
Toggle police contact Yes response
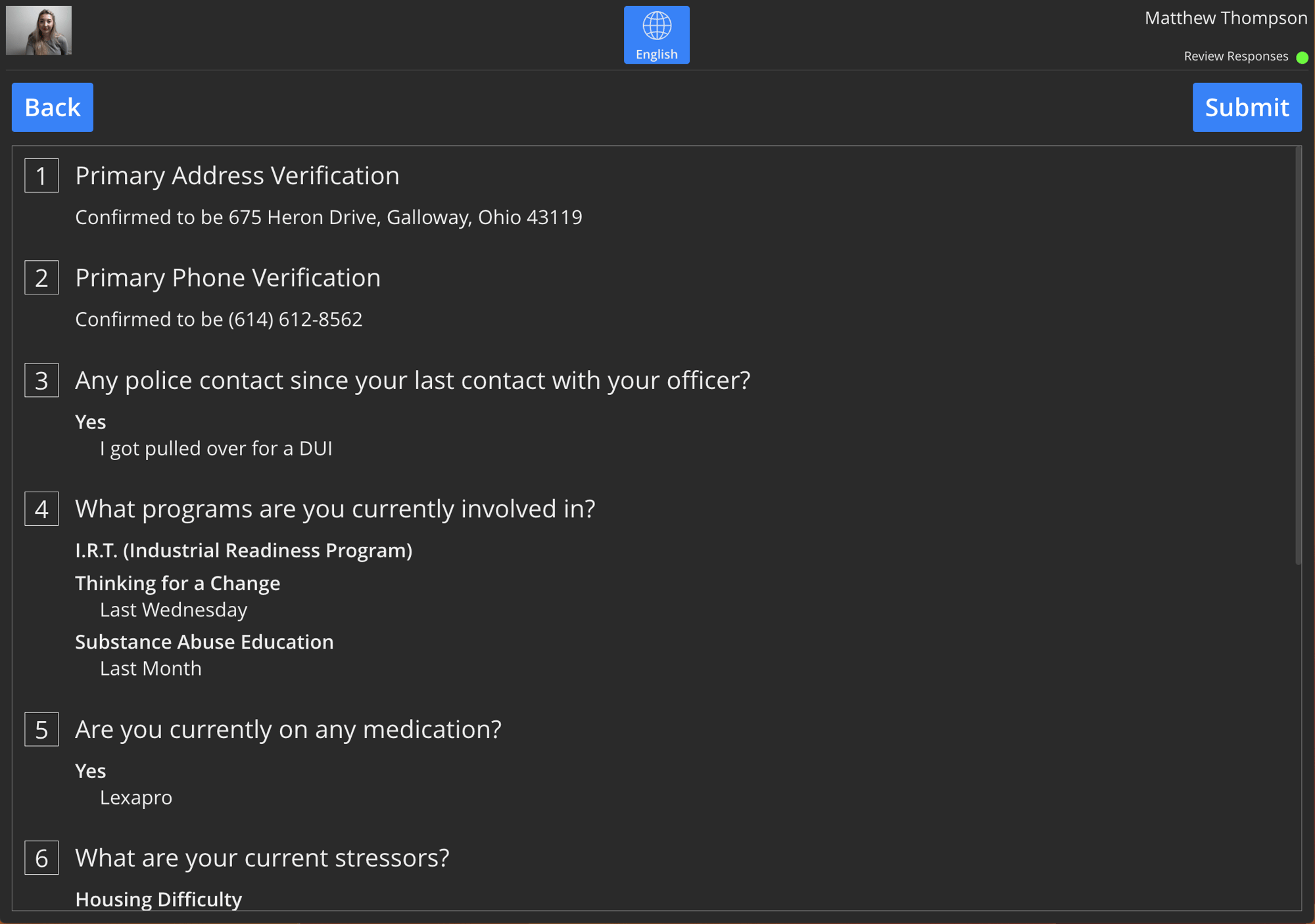point(92,421)
